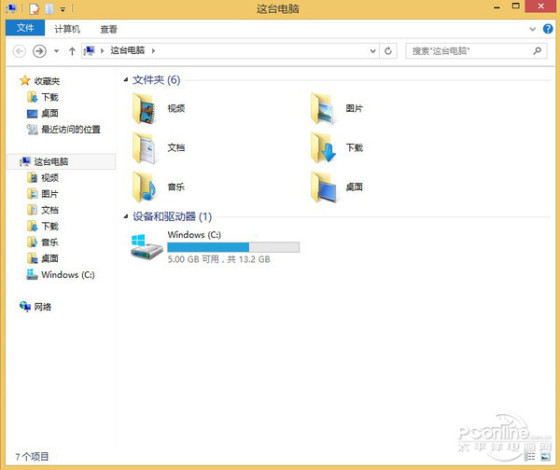Open the 视频 videos folder icon

tap(144, 108)
